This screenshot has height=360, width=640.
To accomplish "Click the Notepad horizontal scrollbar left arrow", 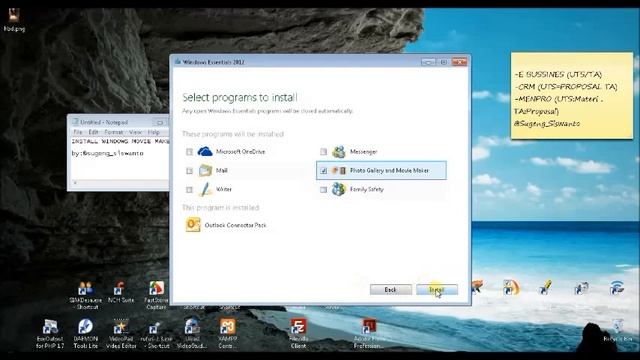I will [x=75, y=183].
